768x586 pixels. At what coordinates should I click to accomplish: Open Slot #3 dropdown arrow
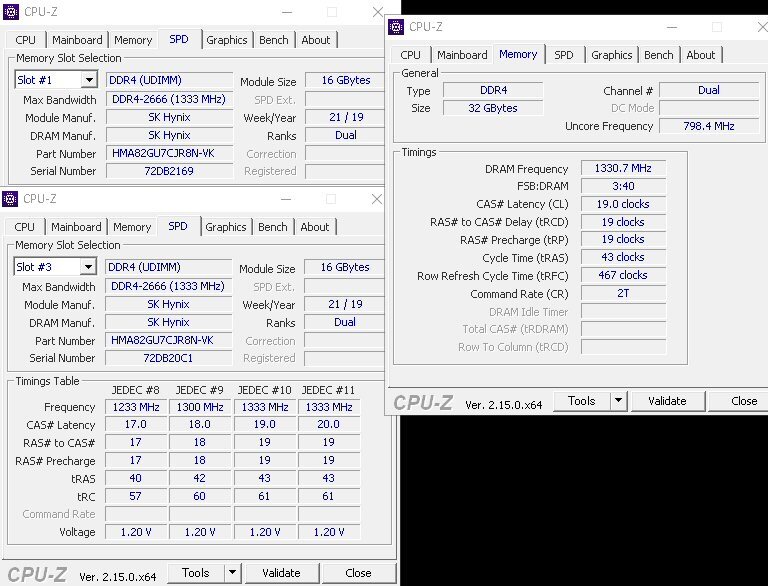[x=88, y=267]
